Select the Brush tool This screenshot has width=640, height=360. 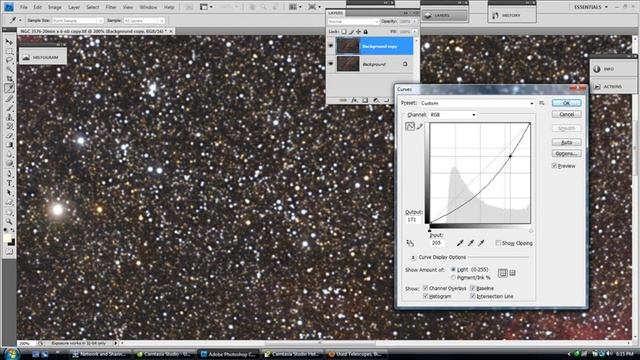point(9,108)
